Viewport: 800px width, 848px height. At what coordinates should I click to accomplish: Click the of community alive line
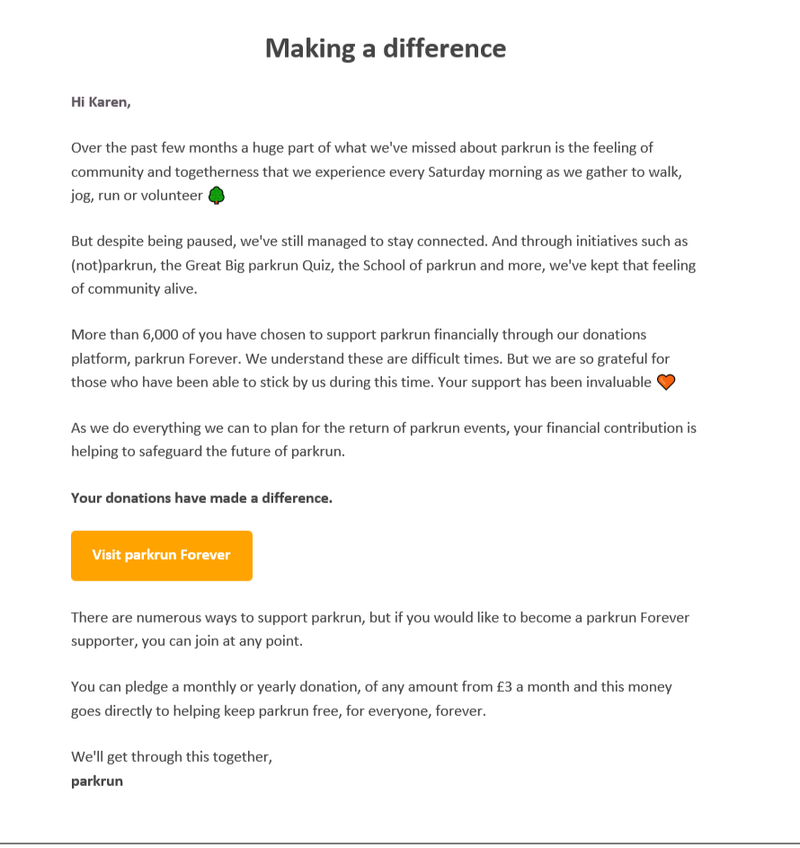(134, 289)
